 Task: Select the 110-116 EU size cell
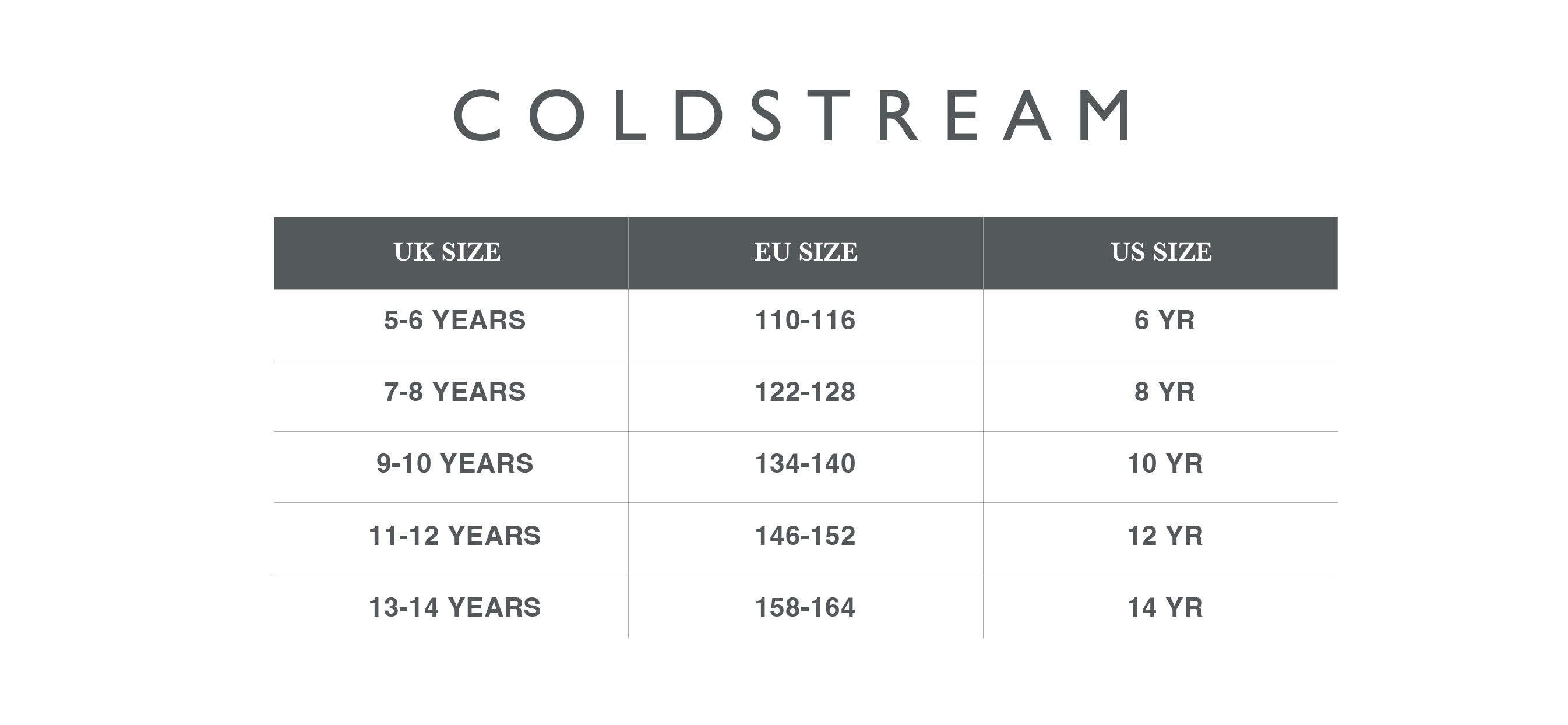(805, 320)
